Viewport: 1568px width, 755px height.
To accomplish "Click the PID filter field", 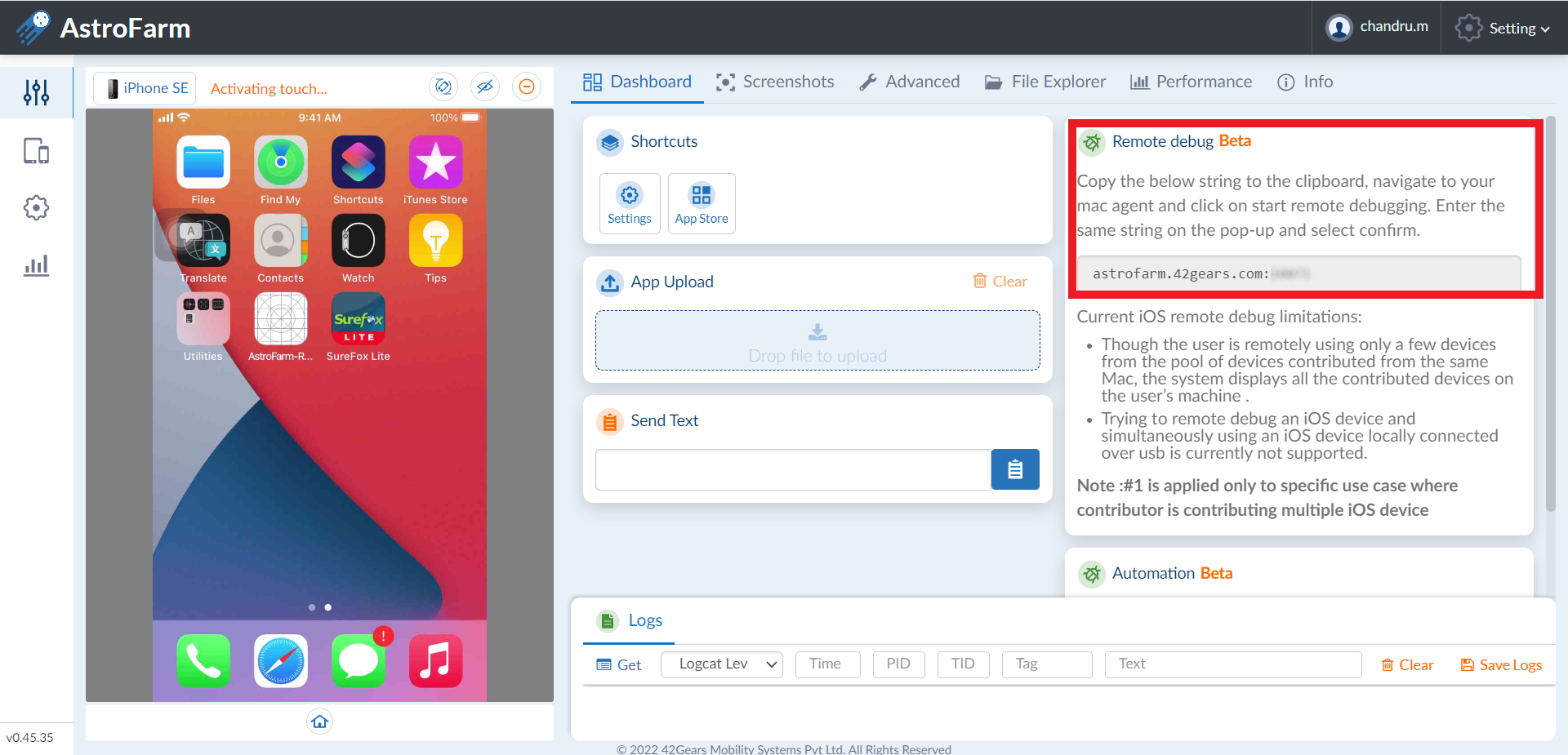I will pyautogui.click(x=898, y=664).
